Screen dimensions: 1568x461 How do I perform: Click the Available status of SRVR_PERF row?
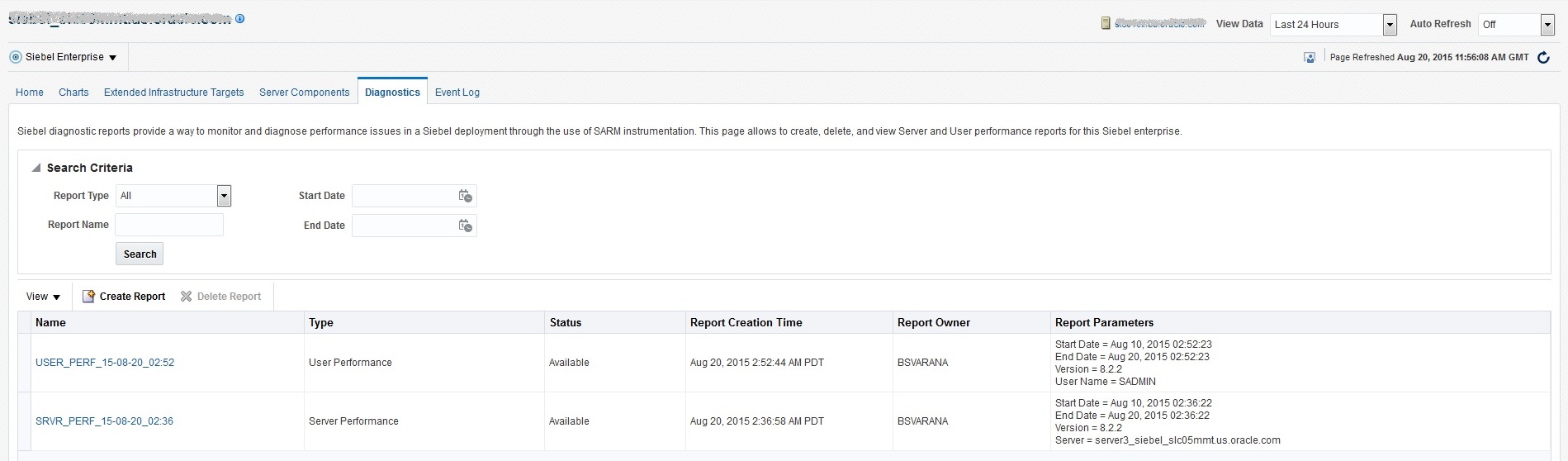point(569,421)
